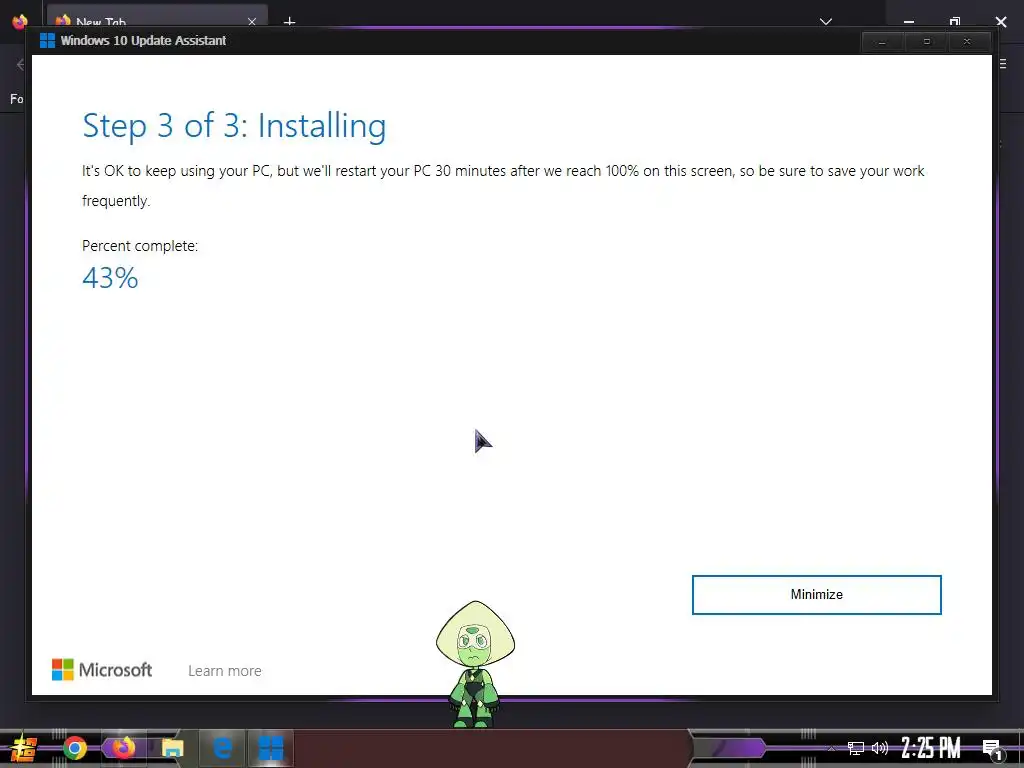Viewport: 1024px width, 768px height.
Task: Click the Peridot desktop mascot character
Action: click(475, 664)
